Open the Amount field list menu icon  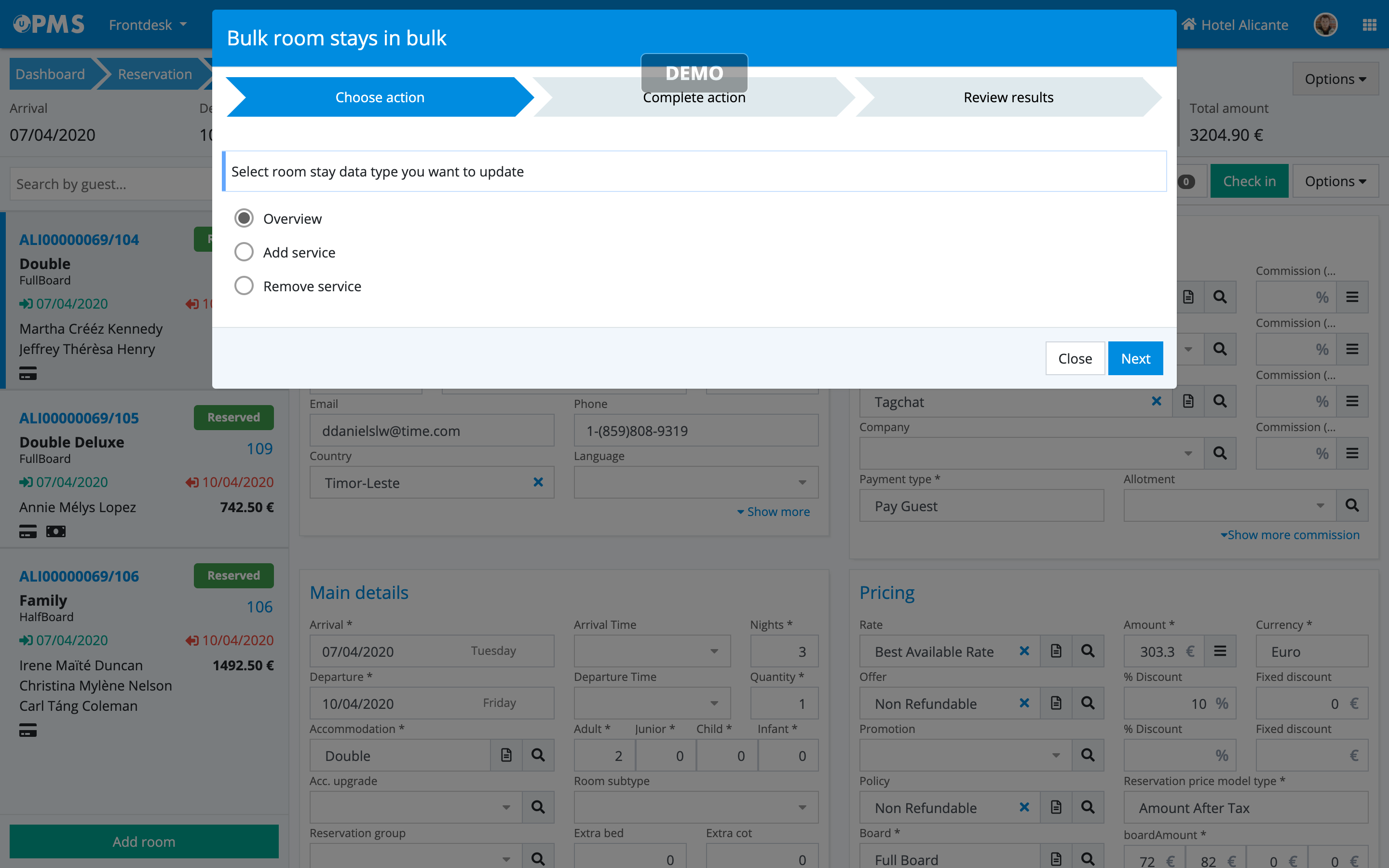point(1220,651)
